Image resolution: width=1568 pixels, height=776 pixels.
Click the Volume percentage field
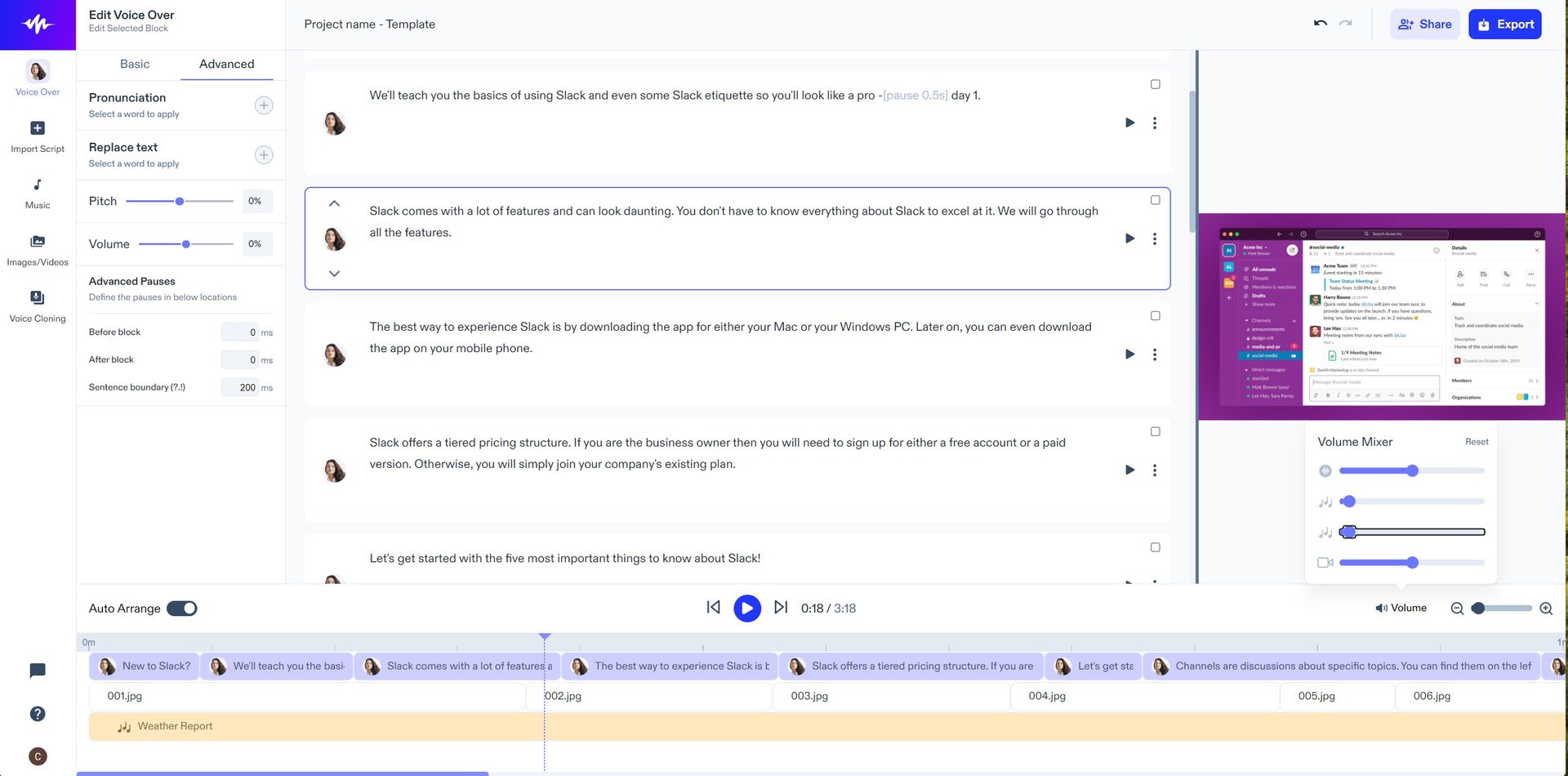257,244
